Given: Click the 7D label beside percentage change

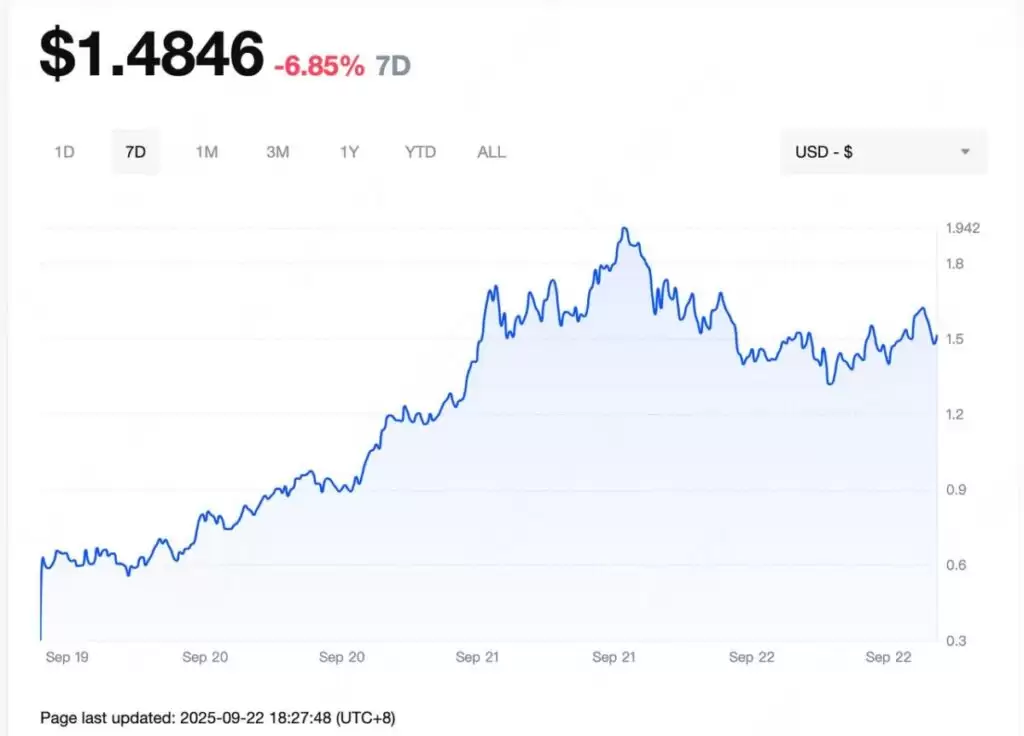Looking at the screenshot, I should pyautogui.click(x=393, y=66).
